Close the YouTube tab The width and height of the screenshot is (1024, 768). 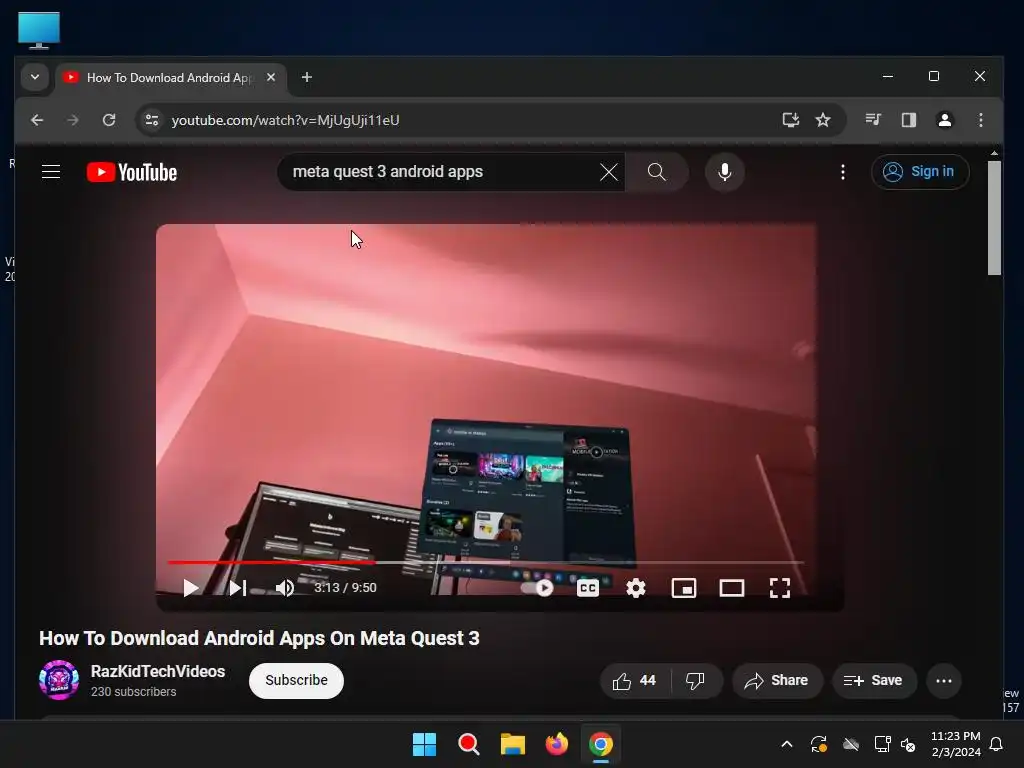point(271,77)
